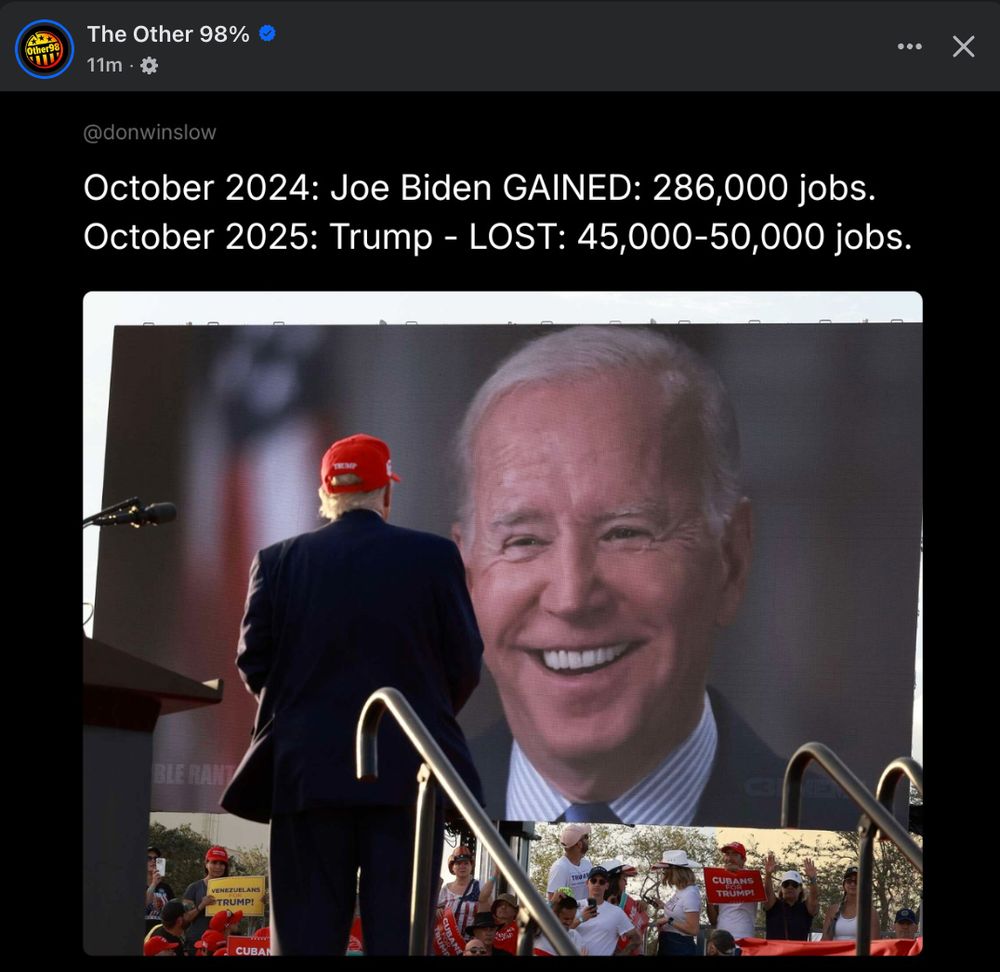Click the blue verified badge
Screen dimensions: 1000x972
point(267,33)
